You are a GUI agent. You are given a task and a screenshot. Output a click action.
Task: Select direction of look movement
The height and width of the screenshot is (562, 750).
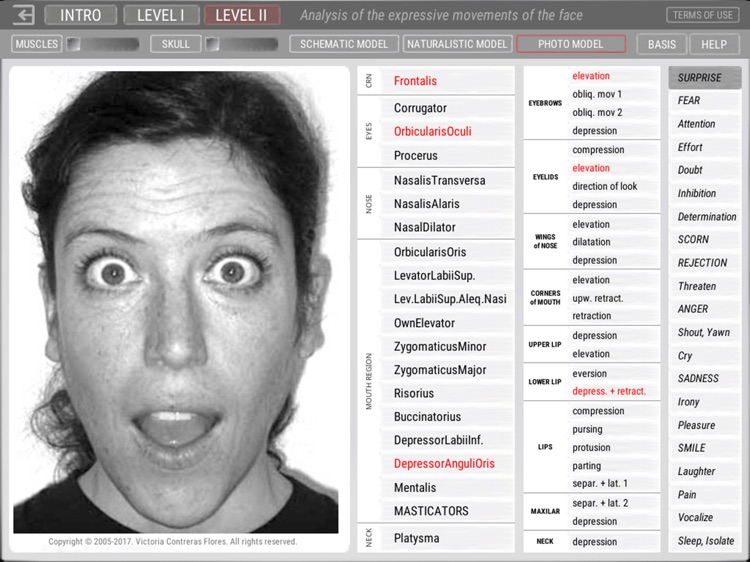click(614, 186)
